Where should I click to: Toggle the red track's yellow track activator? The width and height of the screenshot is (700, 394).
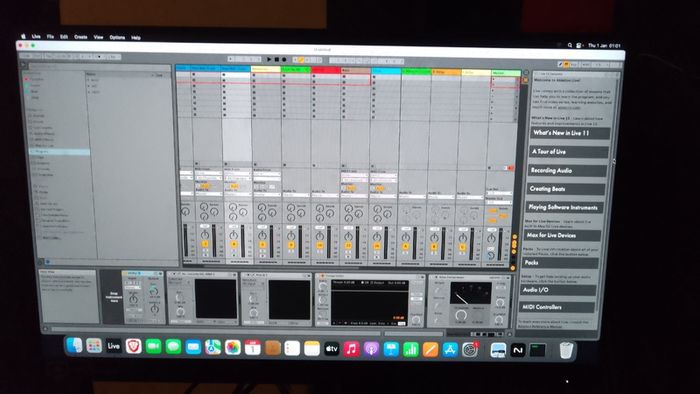point(320,245)
